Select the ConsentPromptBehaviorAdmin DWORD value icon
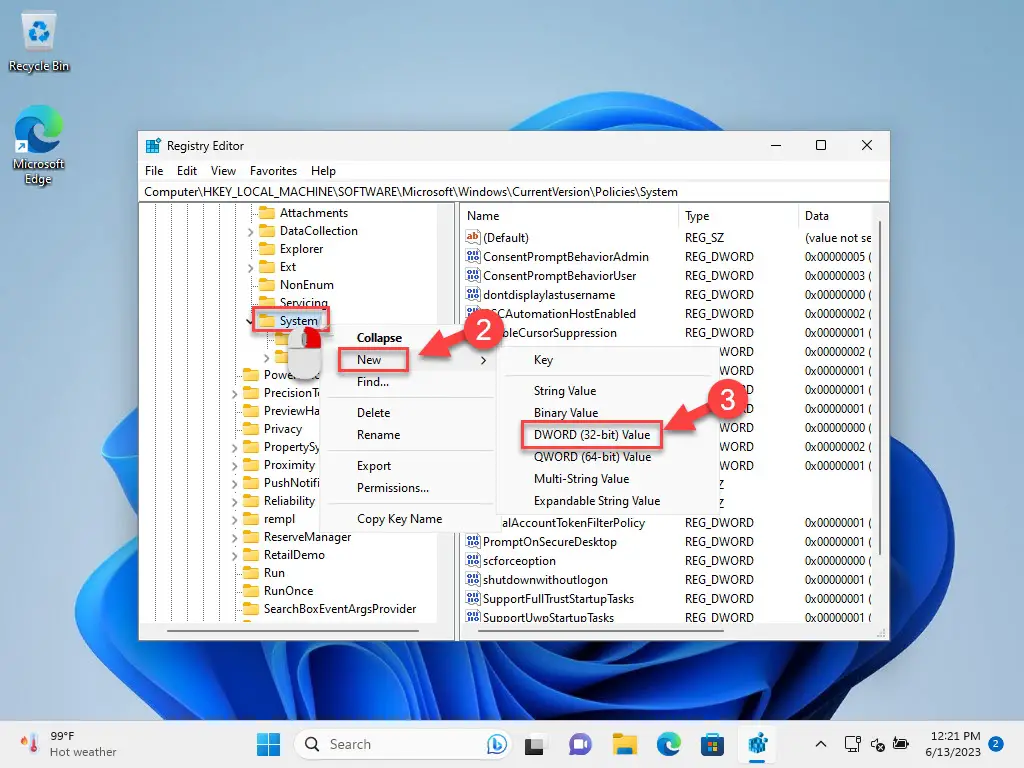This screenshot has height=768, width=1024. pos(473,257)
